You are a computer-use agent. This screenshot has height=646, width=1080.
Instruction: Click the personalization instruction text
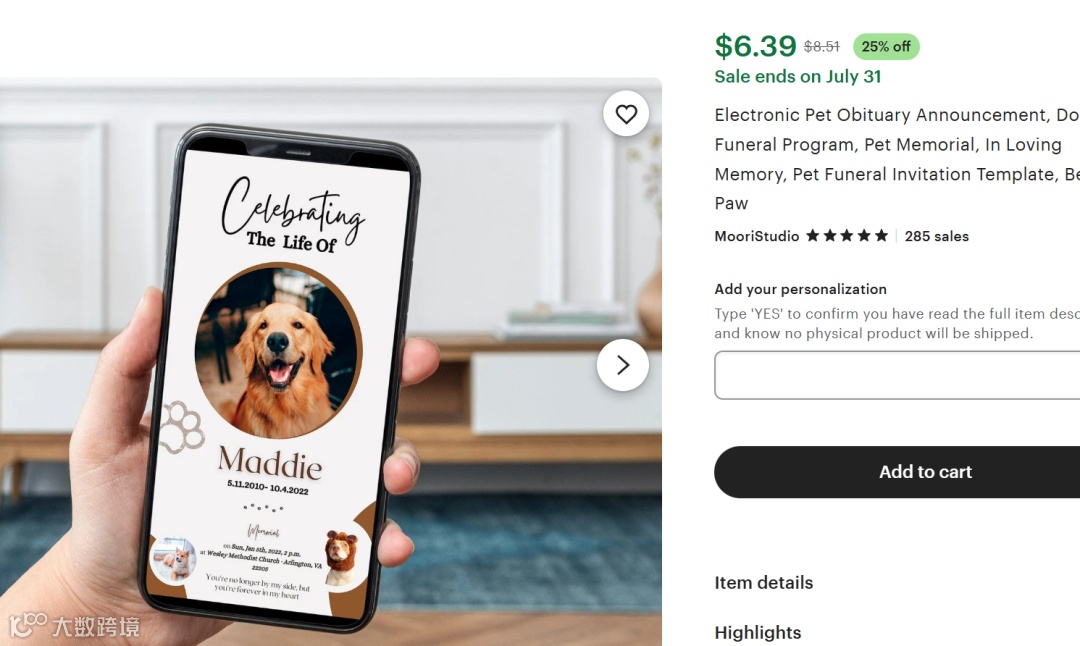(897, 324)
